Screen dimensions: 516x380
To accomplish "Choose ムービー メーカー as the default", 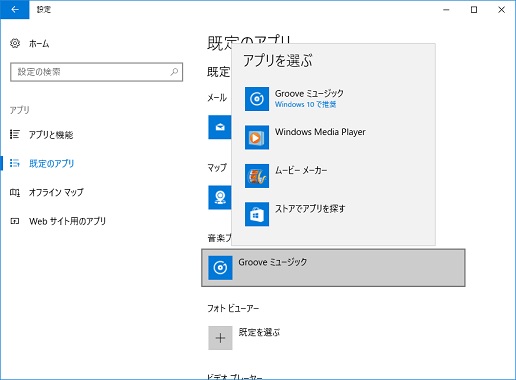I will click(x=333, y=176).
